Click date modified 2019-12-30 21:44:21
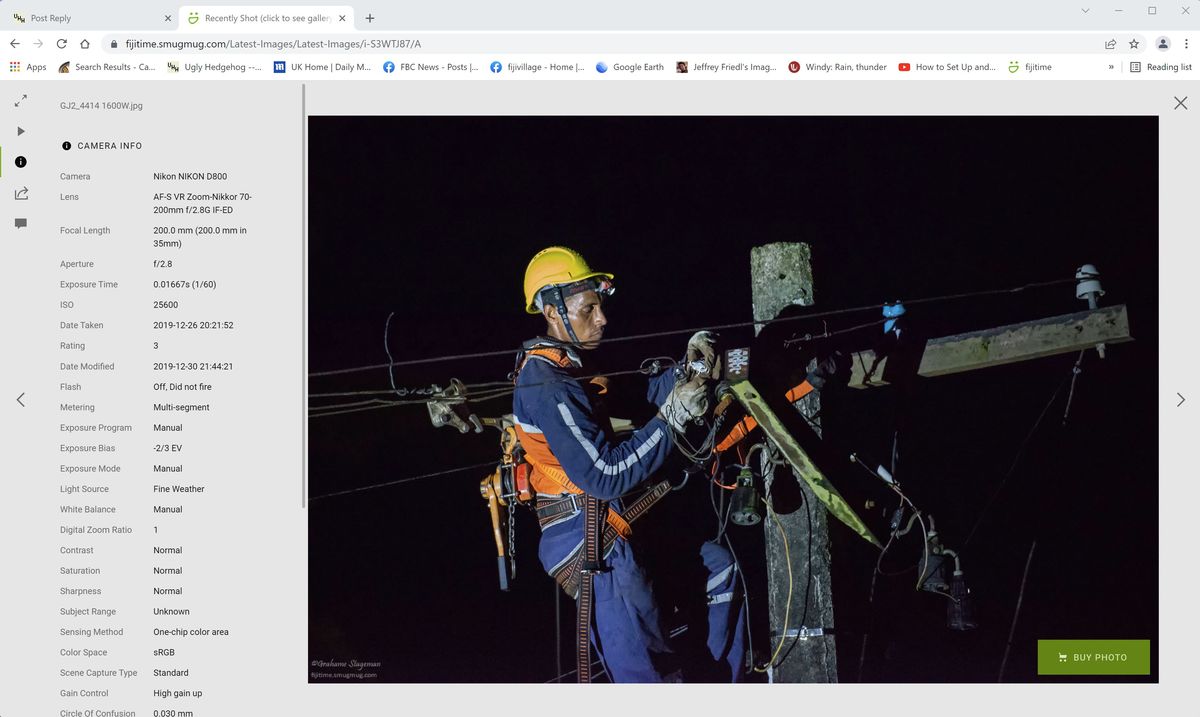 [x=193, y=366]
